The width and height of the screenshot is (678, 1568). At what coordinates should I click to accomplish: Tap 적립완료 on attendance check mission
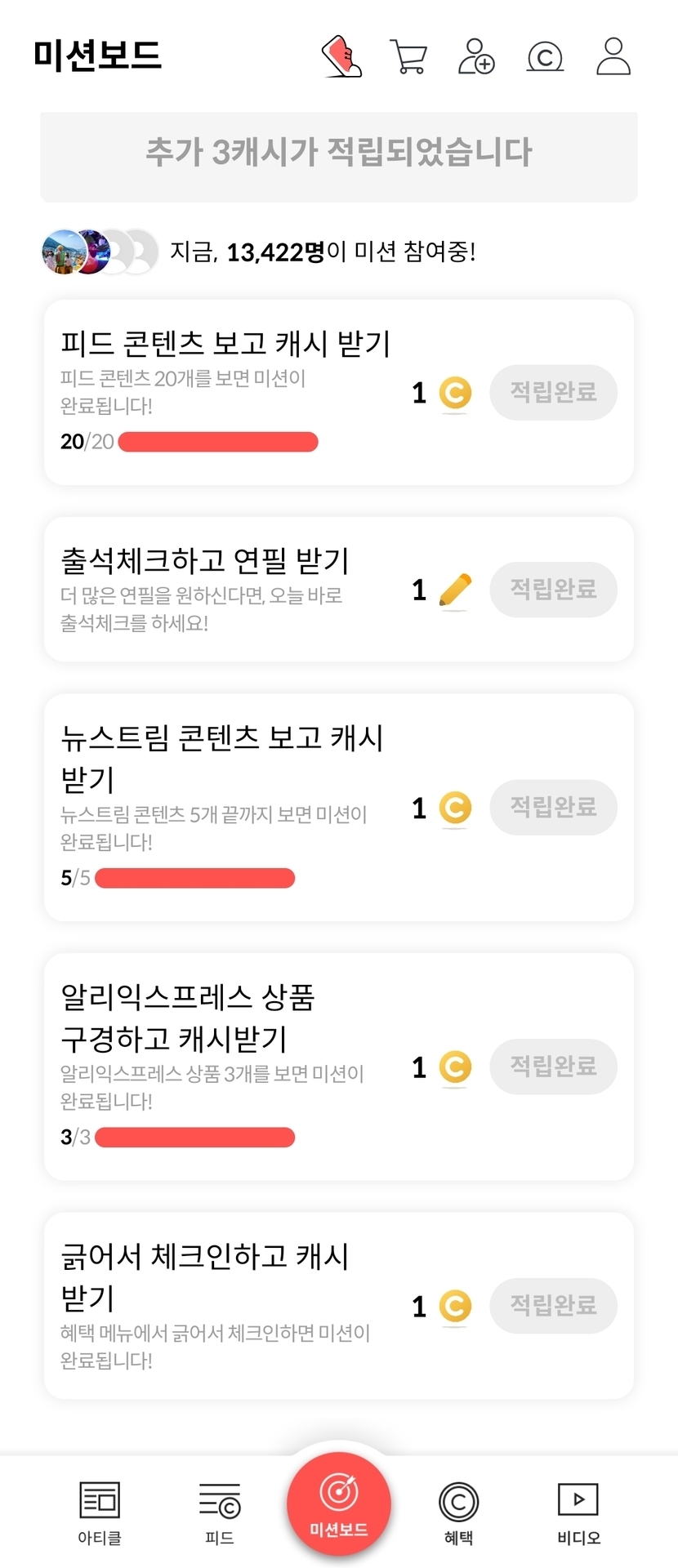coord(553,590)
